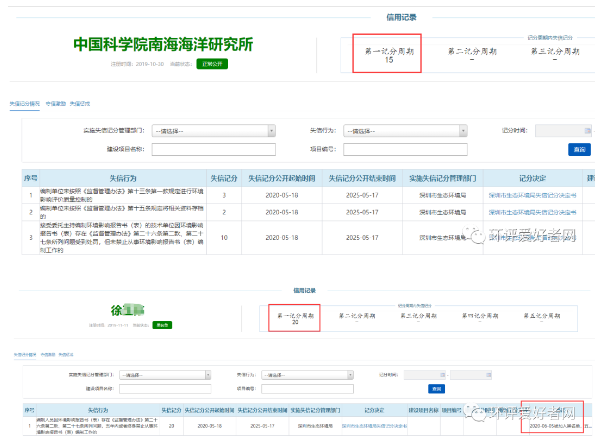Select 失信记分情况 tab in 徐's record
The image size is (607, 448).
pos(25,355)
